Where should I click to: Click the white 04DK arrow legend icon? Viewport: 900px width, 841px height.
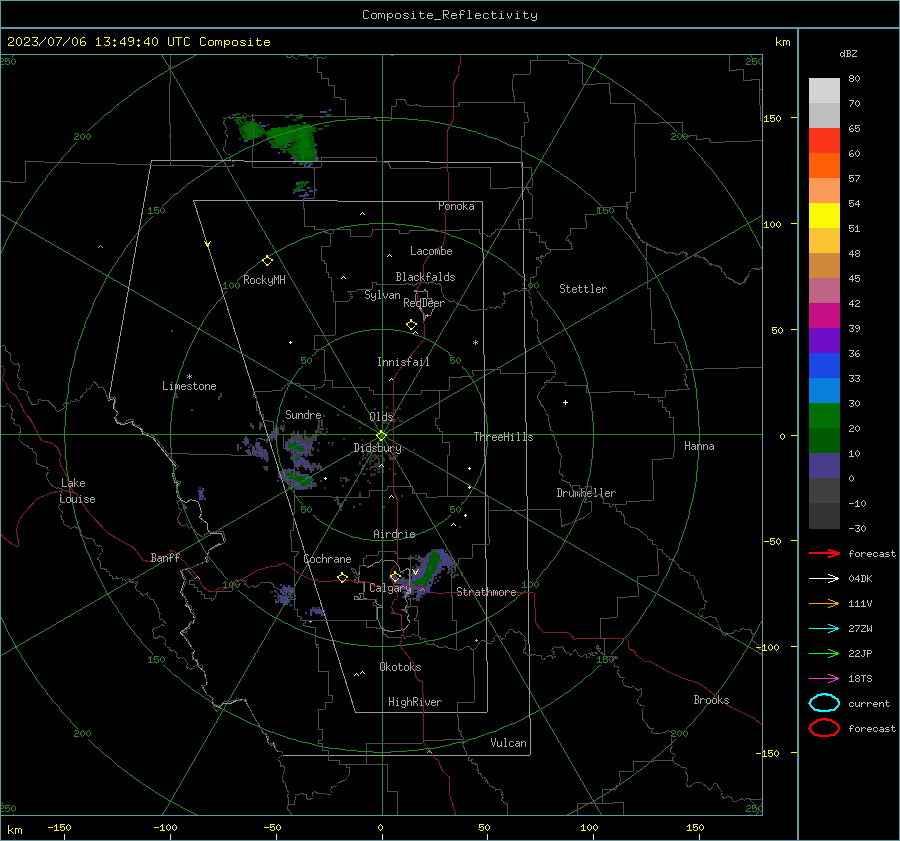point(824,578)
